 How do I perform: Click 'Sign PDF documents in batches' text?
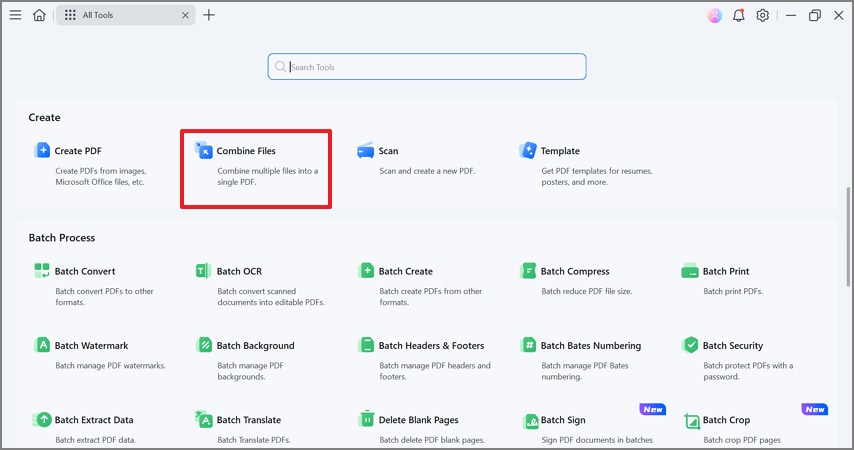[x=597, y=440]
